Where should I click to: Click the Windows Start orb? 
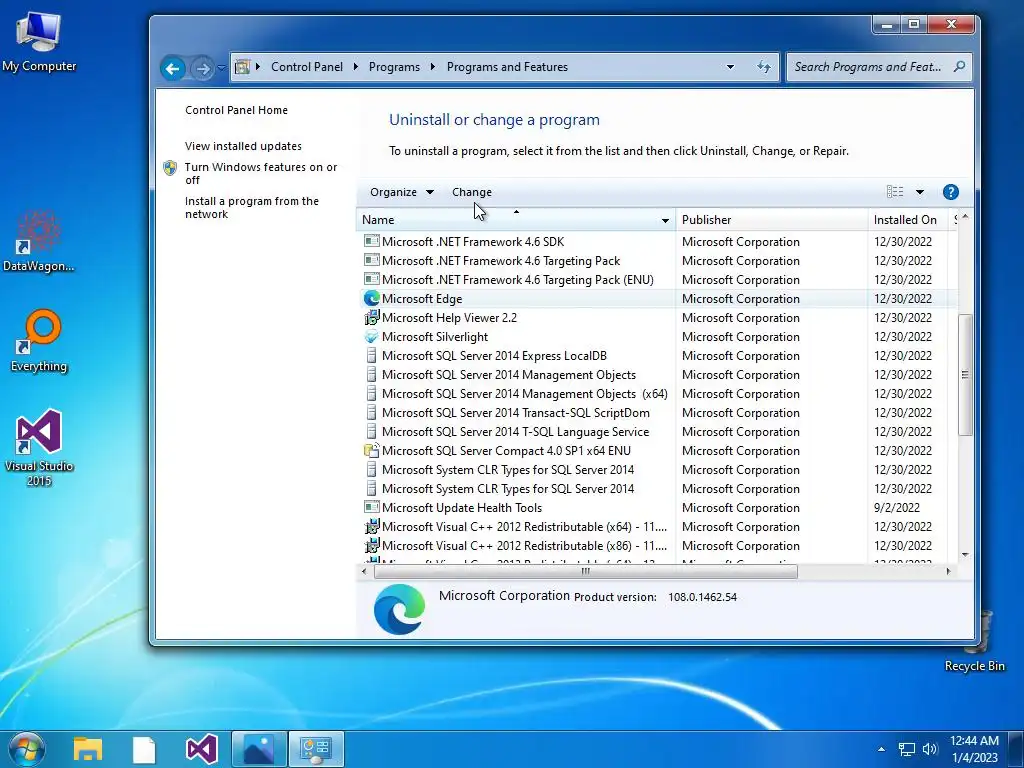point(27,748)
